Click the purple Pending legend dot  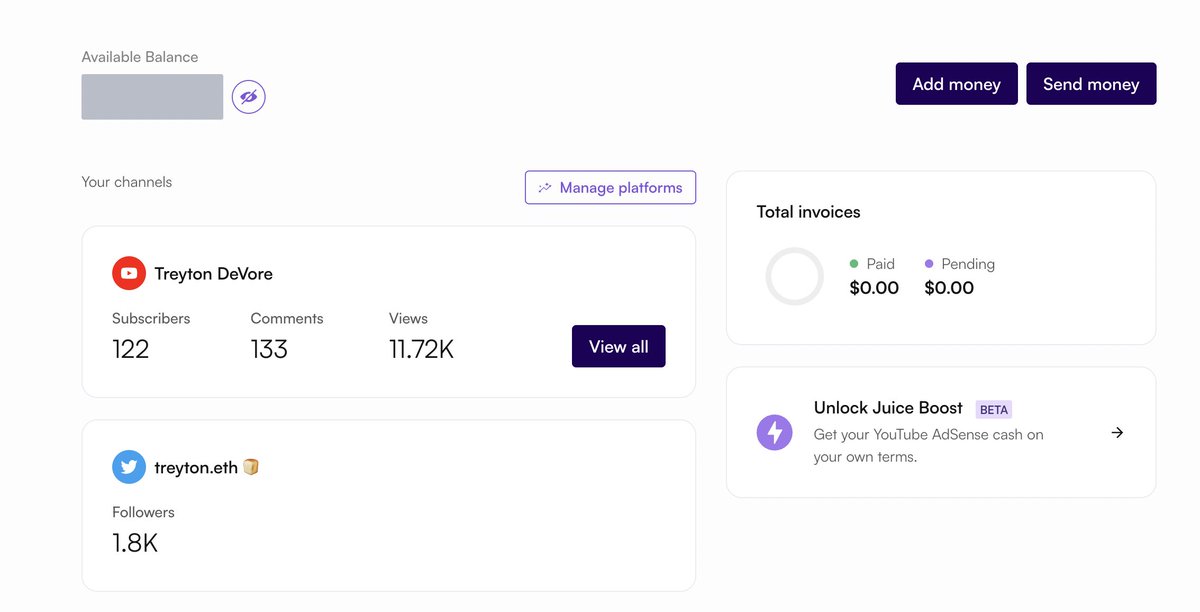tap(929, 264)
